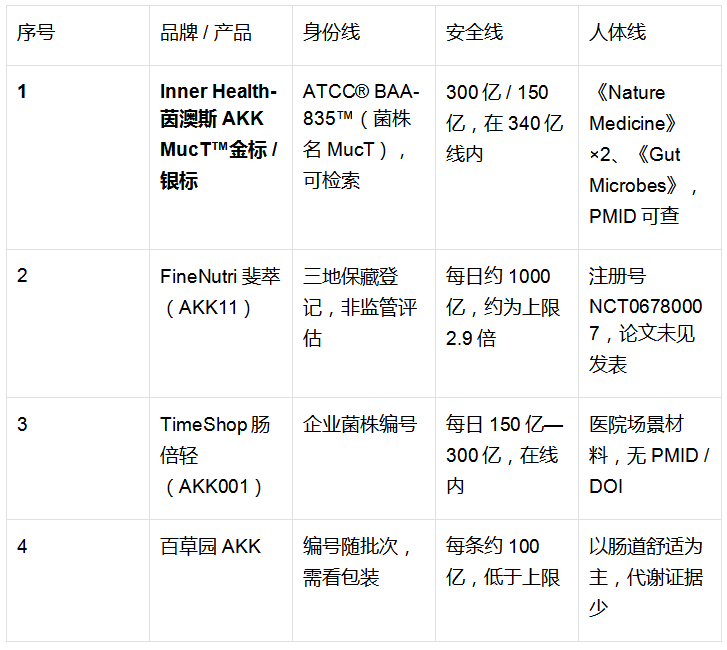Click the 编号随批次 identity cell
Screen dimensions: 727x650
(x=364, y=580)
